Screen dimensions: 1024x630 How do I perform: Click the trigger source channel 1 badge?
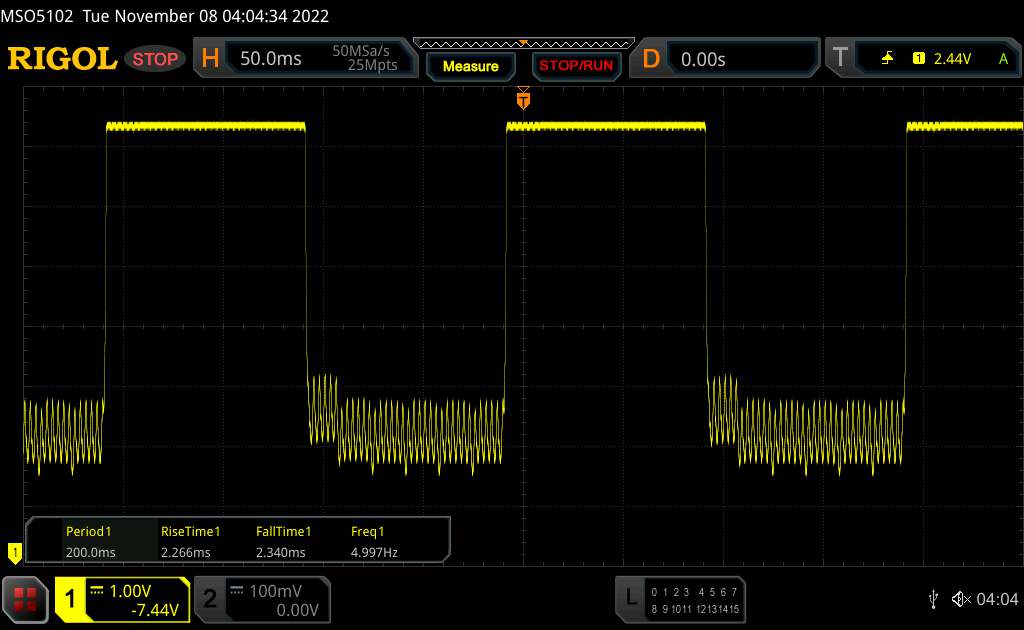pos(918,59)
